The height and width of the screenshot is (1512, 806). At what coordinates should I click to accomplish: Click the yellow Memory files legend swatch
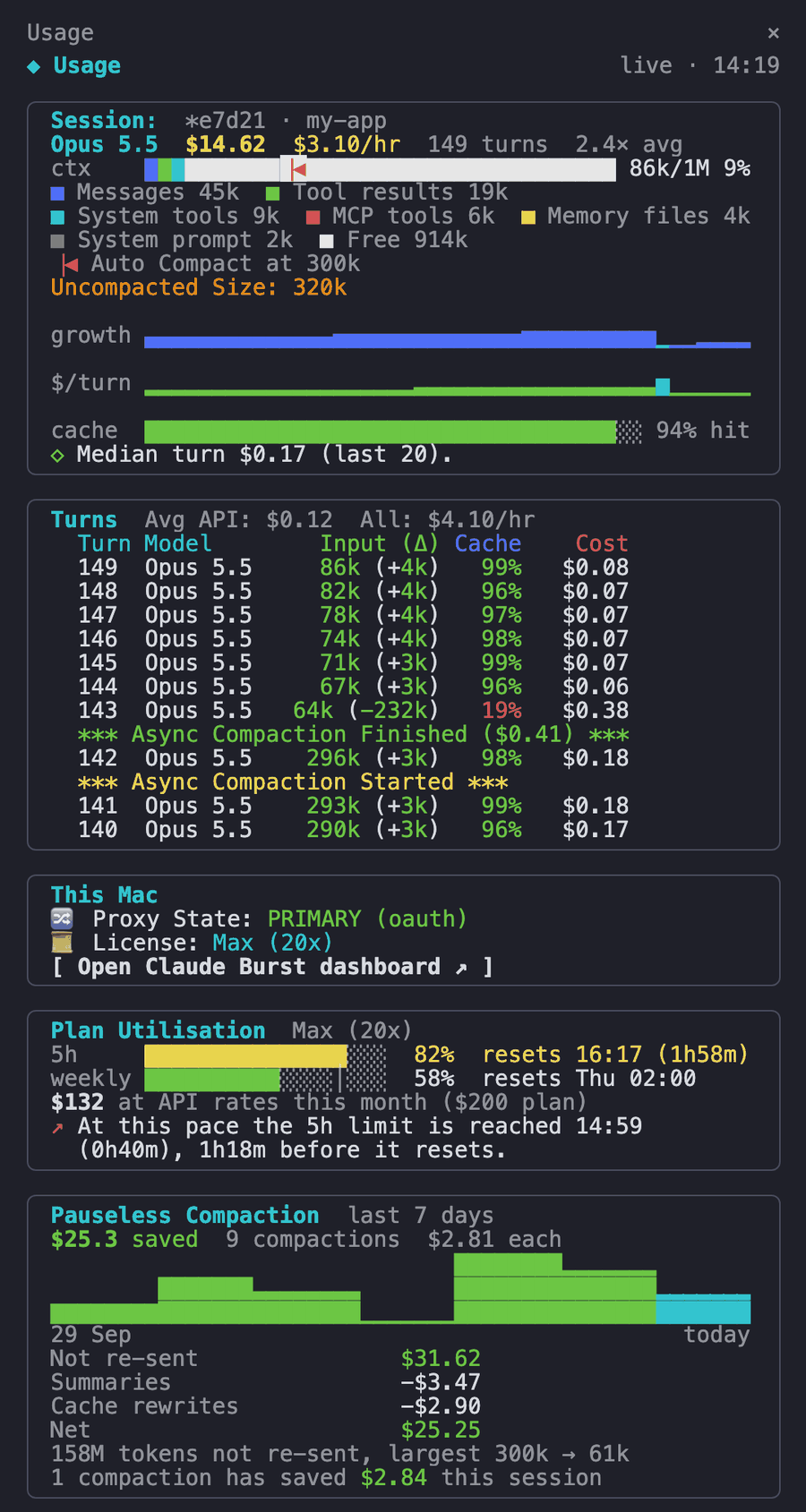click(528, 217)
